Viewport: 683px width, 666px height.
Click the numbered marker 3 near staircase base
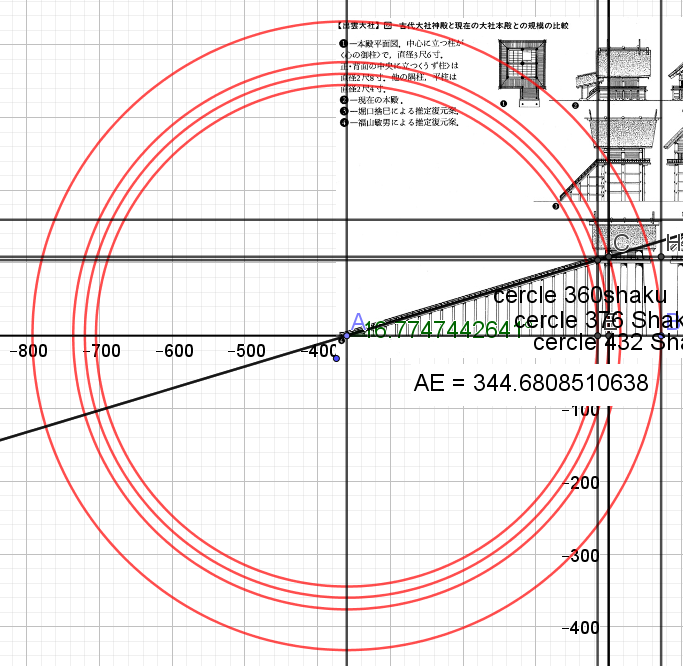point(555,207)
